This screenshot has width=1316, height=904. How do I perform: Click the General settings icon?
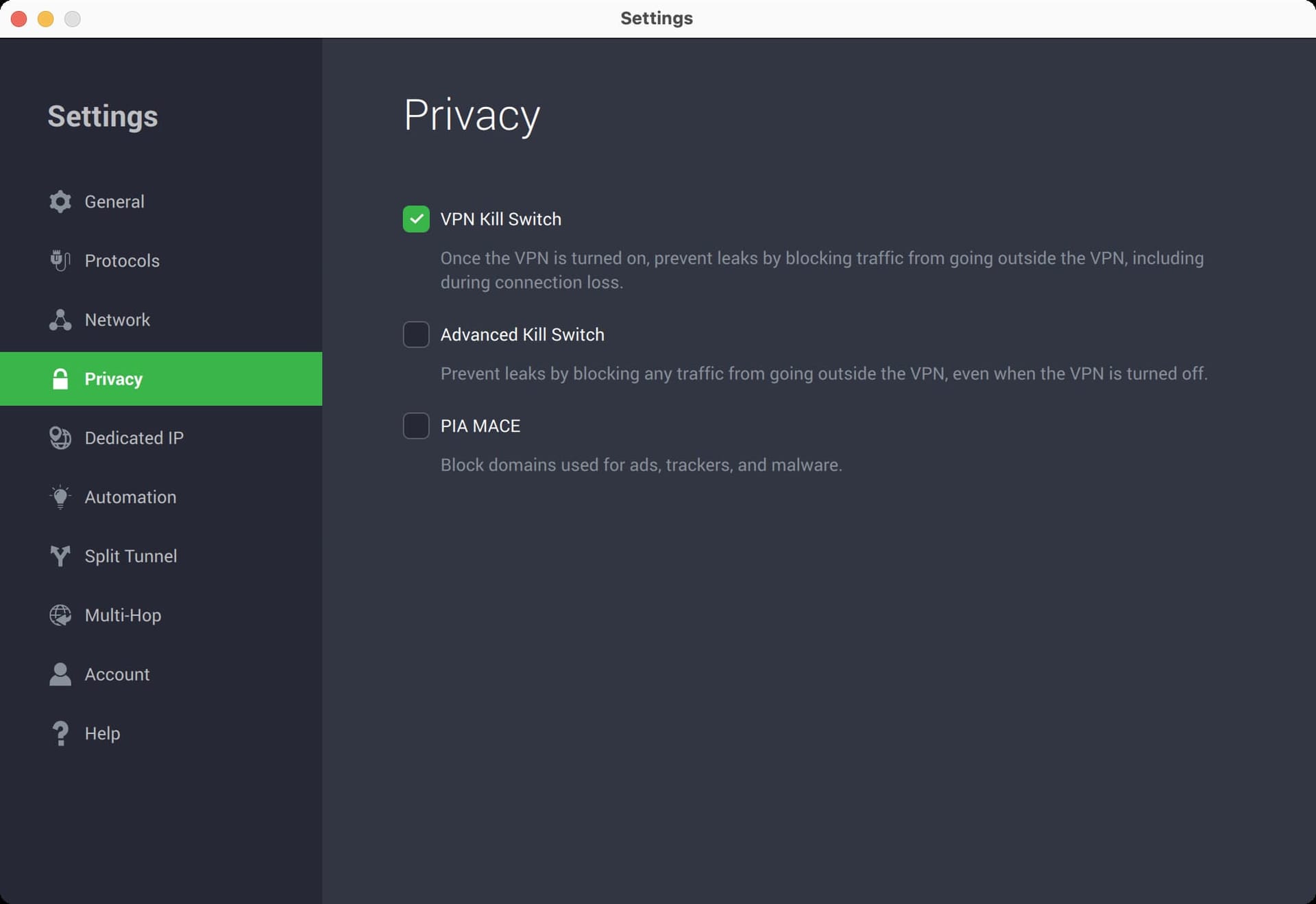pyautogui.click(x=59, y=200)
